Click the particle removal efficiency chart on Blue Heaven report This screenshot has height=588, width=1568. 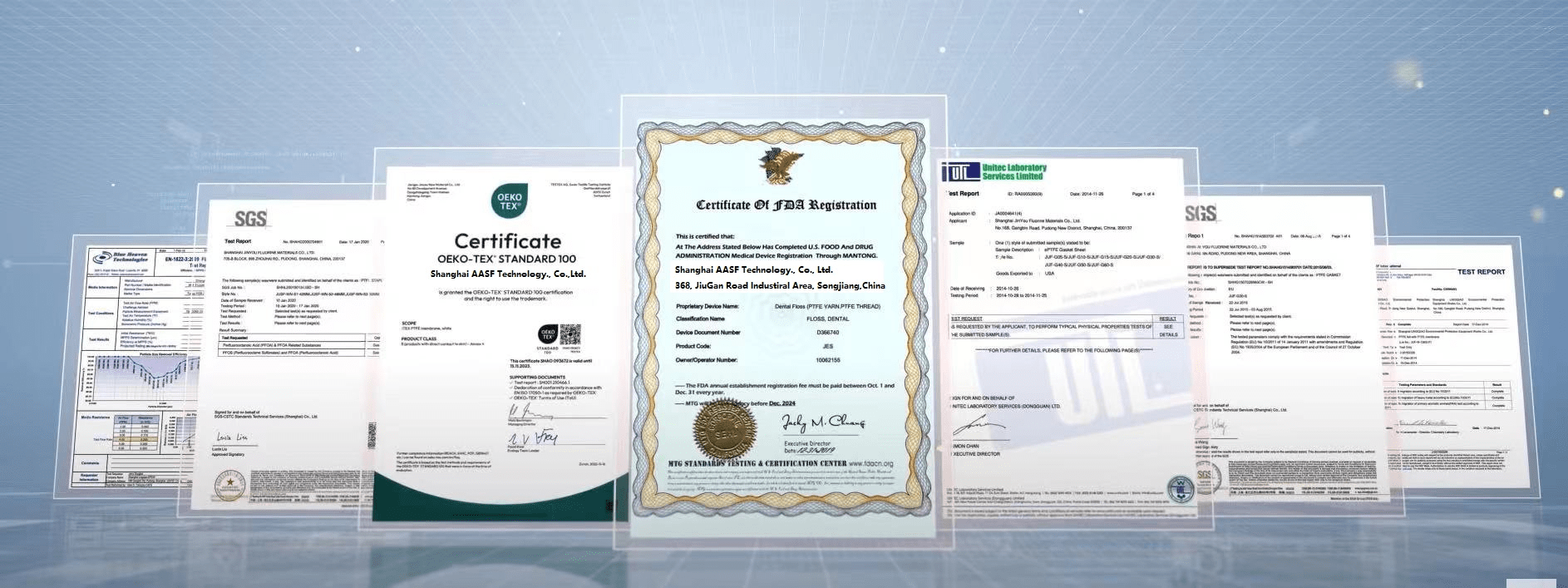pyautogui.click(x=140, y=380)
